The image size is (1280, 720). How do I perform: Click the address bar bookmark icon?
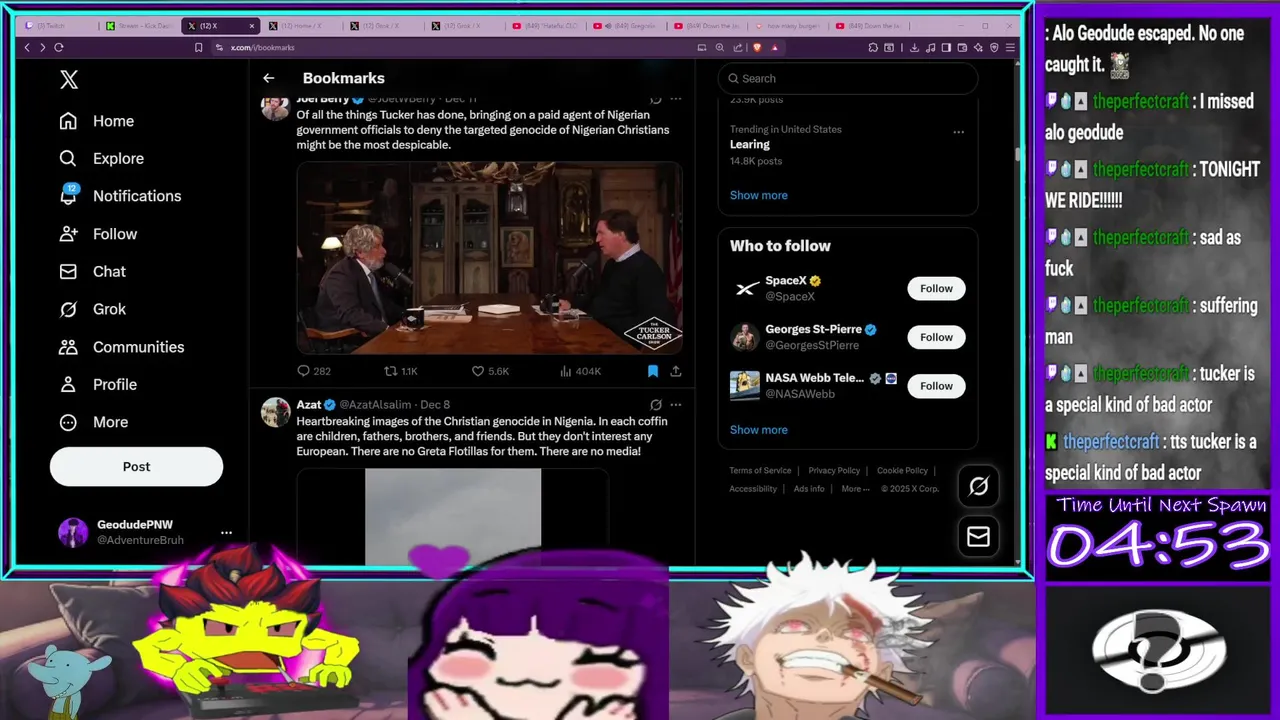coord(198,47)
